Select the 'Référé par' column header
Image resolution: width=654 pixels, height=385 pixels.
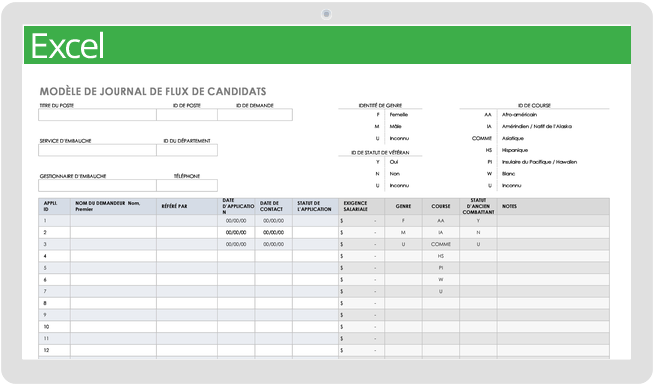(187, 206)
